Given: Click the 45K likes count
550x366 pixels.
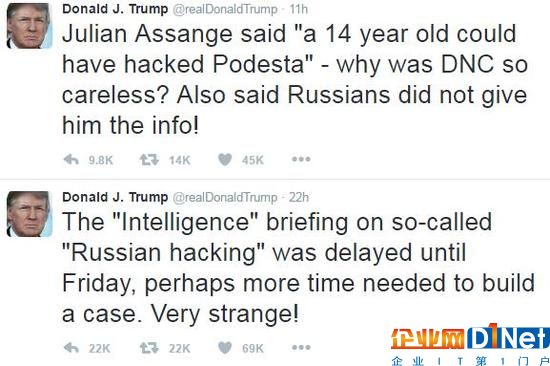Looking at the screenshot, I should point(253,160).
